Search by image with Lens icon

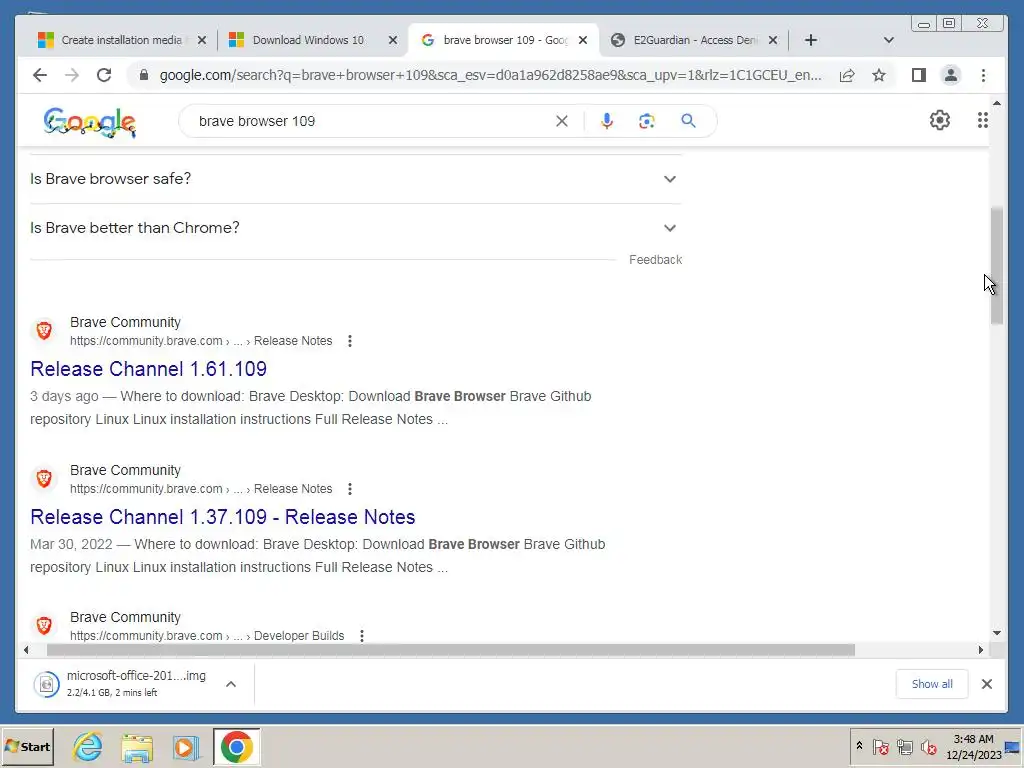647,121
